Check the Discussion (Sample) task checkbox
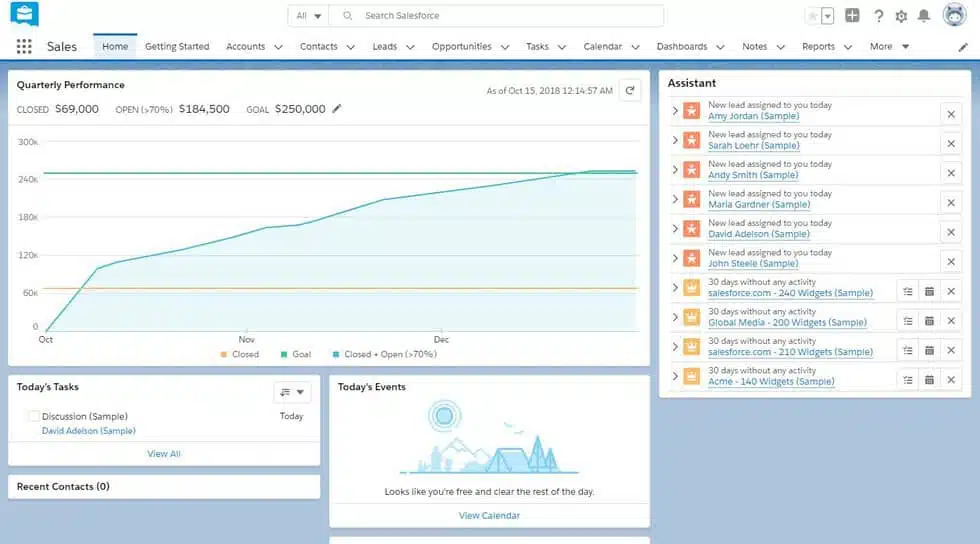The width and height of the screenshot is (980, 544). coord(34,416)
